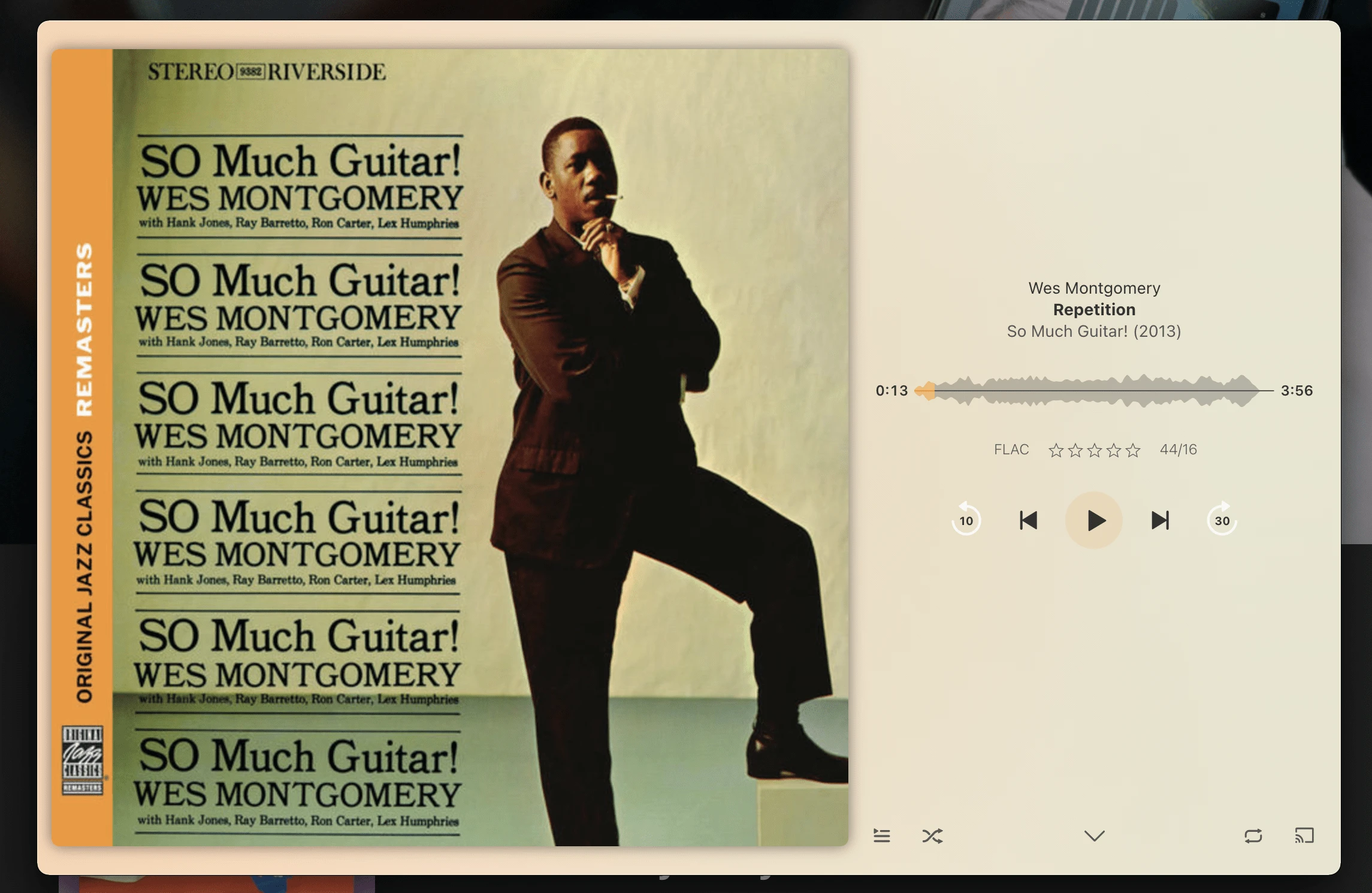Screen dimensions: 1372x893
Task: Seek to the middle of the waveform
Action: (x=1095, y=391)
